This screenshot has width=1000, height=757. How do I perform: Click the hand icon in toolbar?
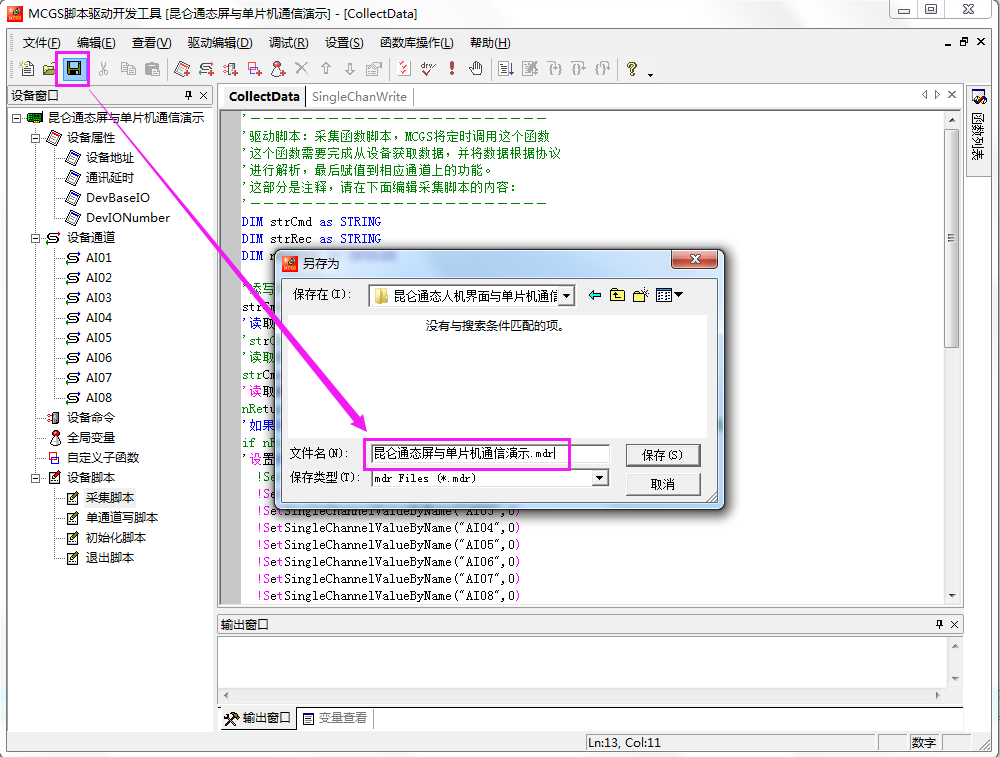[476, 69]
